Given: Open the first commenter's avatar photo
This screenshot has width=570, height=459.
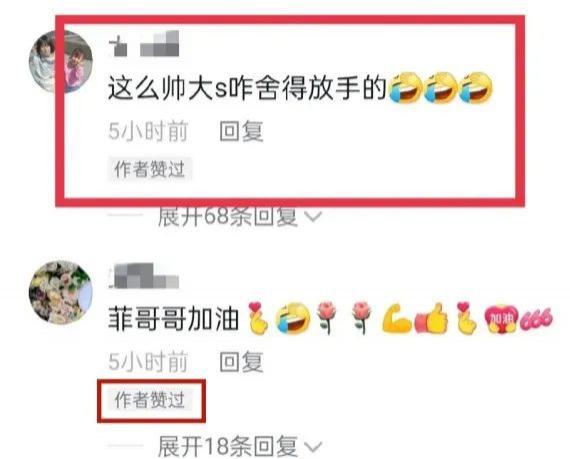Looking at the screenshot, I should (x=60, y=61).
